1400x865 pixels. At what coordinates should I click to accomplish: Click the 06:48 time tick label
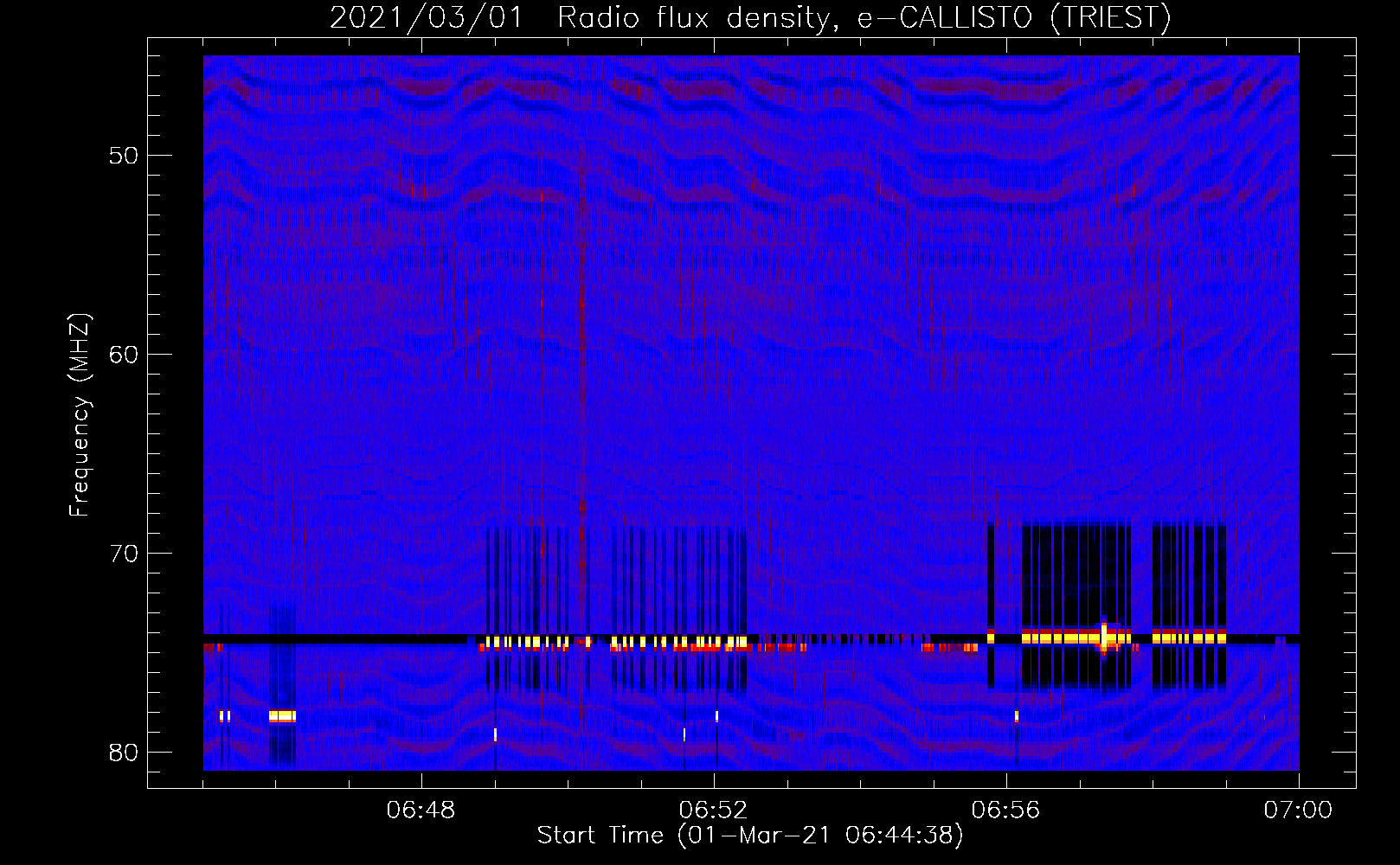coord(421,811)
